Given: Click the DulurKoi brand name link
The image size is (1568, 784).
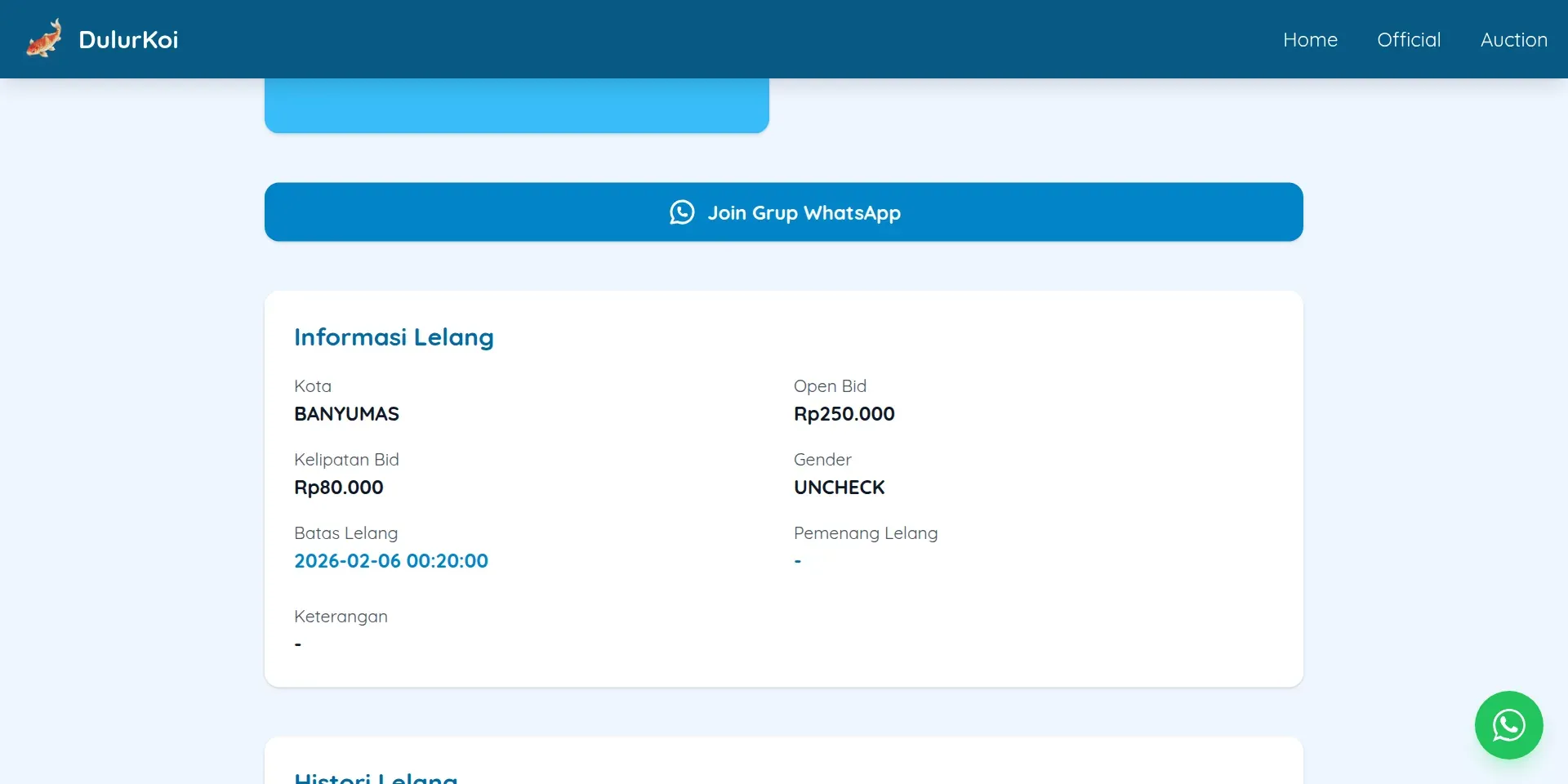Looking at the screenshot, I should pyautogui.click(x=128, y=39).
